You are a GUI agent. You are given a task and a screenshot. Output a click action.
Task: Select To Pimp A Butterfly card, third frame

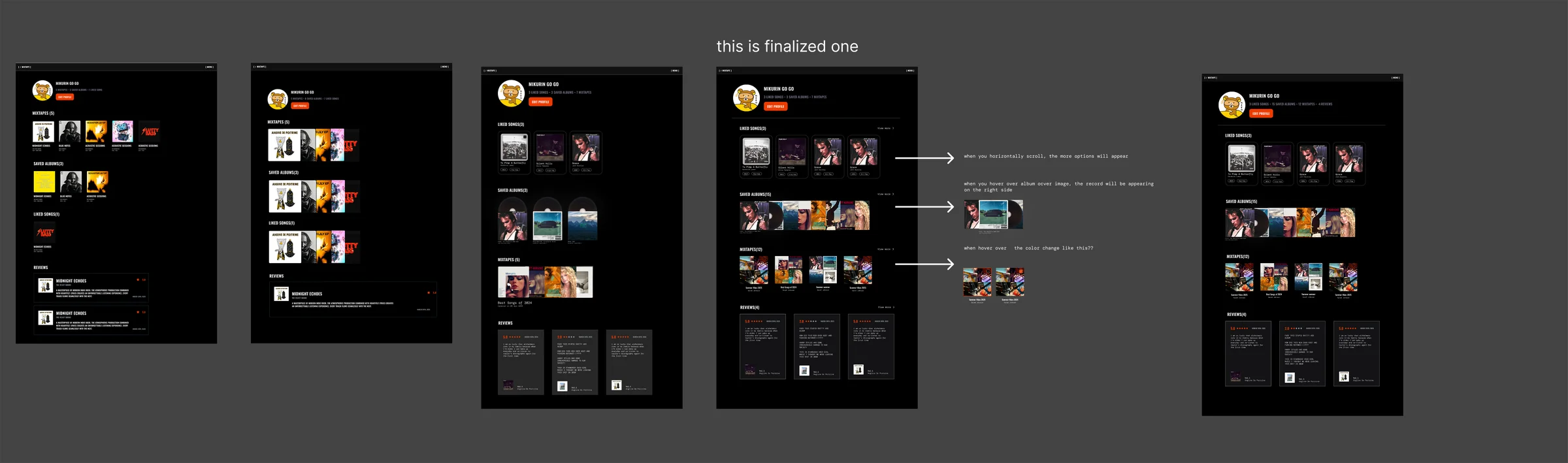(x=514, y=152)
